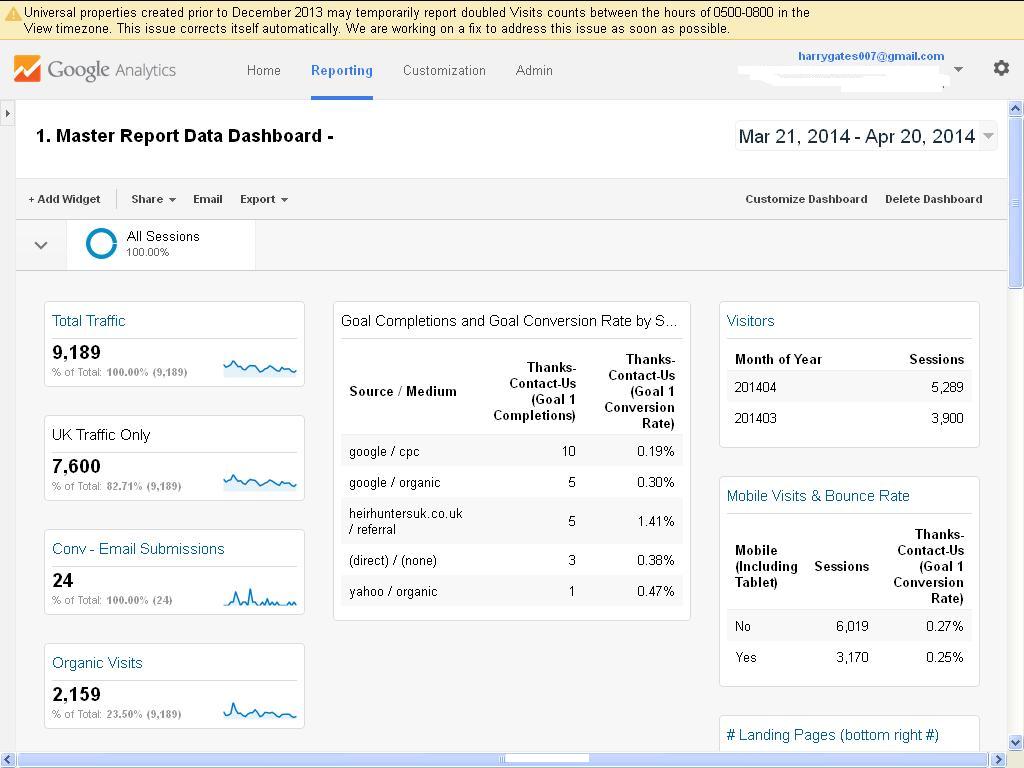Expand the left sidebar arrow
The height and width of the screenshot is (768, 1024).
7,113
